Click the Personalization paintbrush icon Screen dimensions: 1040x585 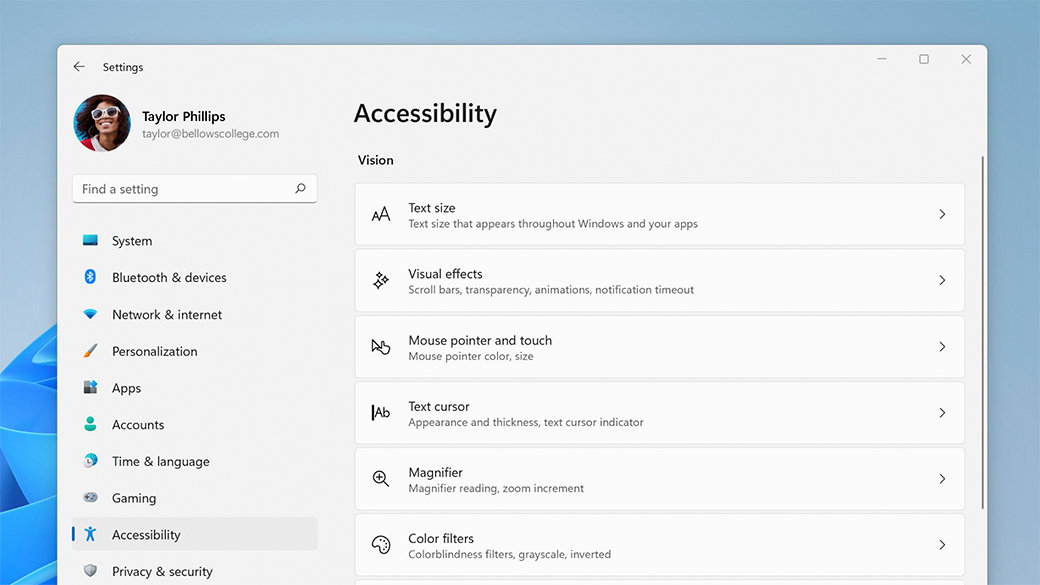[90, 350]
